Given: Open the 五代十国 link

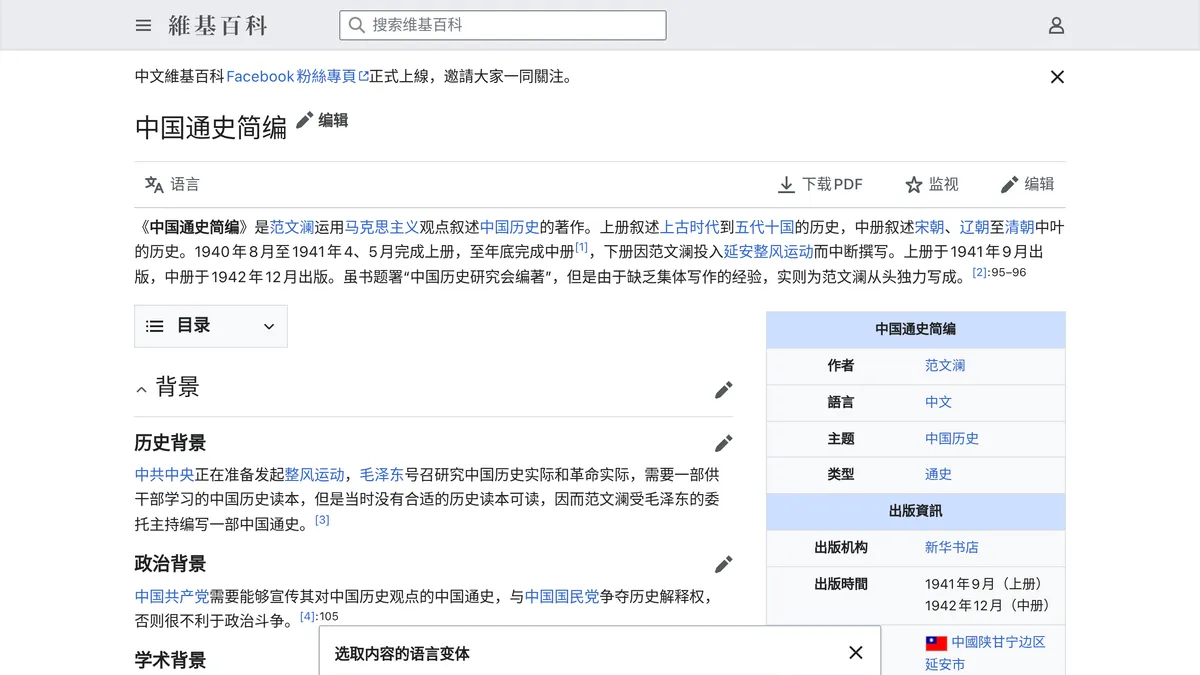Looking at the screenshot, I should coord(765,227).
